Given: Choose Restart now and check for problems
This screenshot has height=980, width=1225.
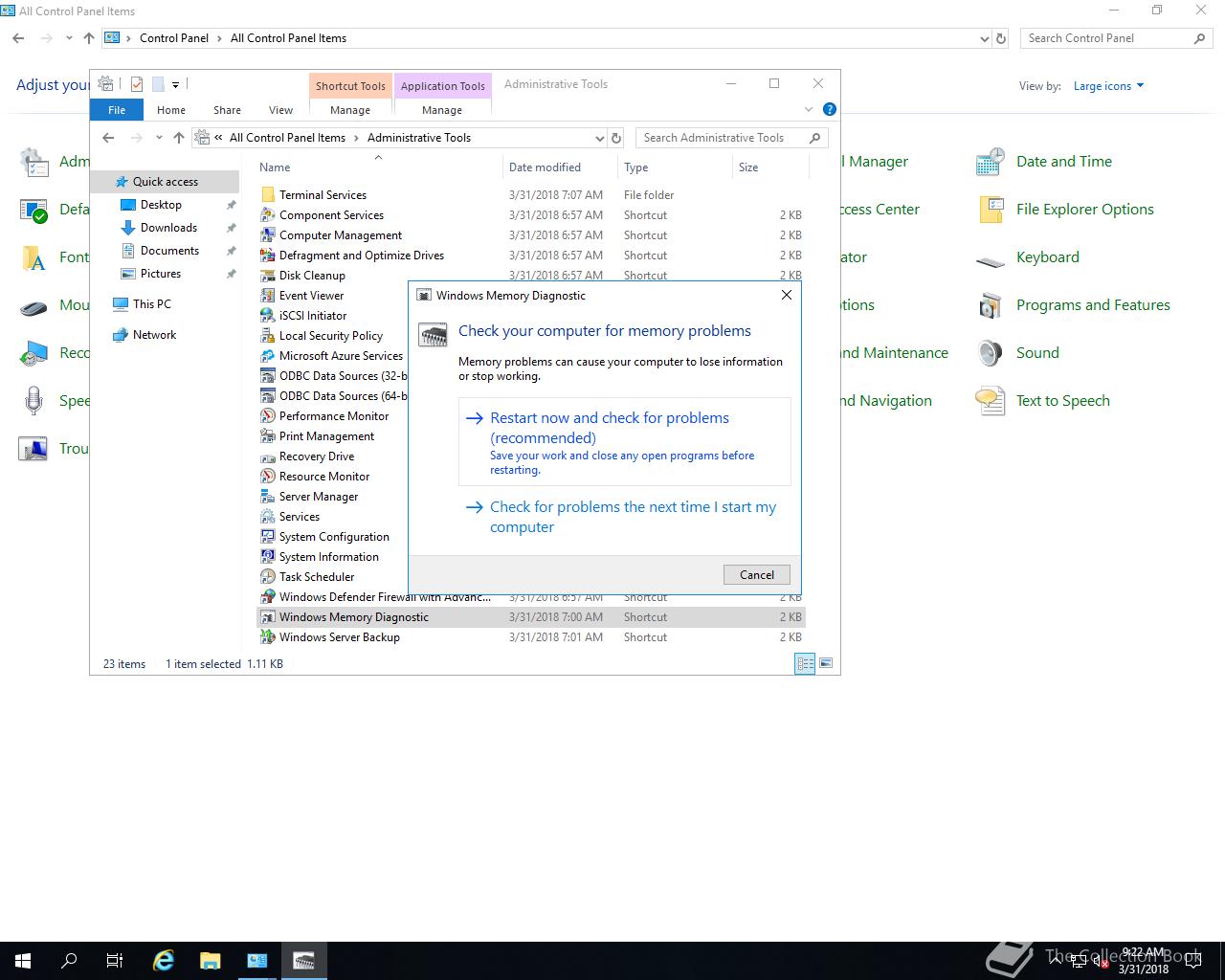Looking at the screenshot, I should [625, 442].
